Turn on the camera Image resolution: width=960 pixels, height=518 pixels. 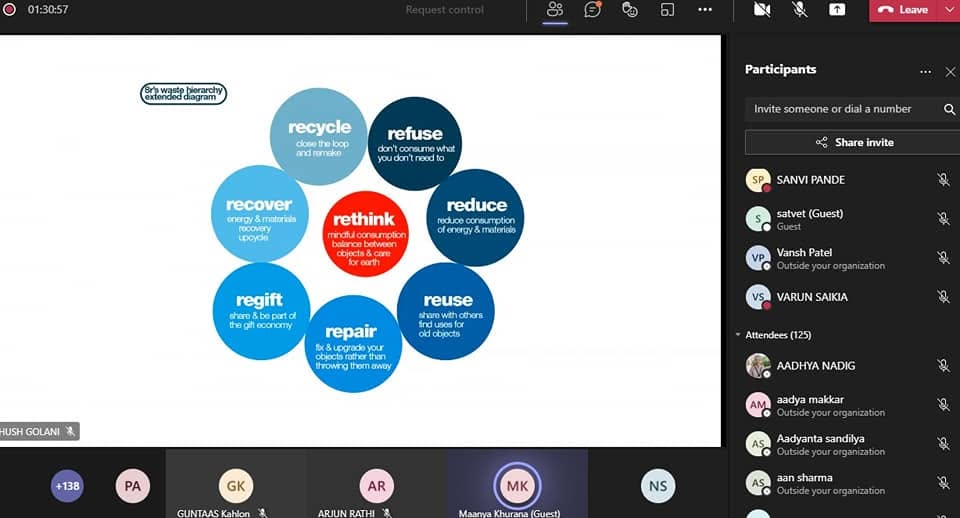(x=762, y=10)
